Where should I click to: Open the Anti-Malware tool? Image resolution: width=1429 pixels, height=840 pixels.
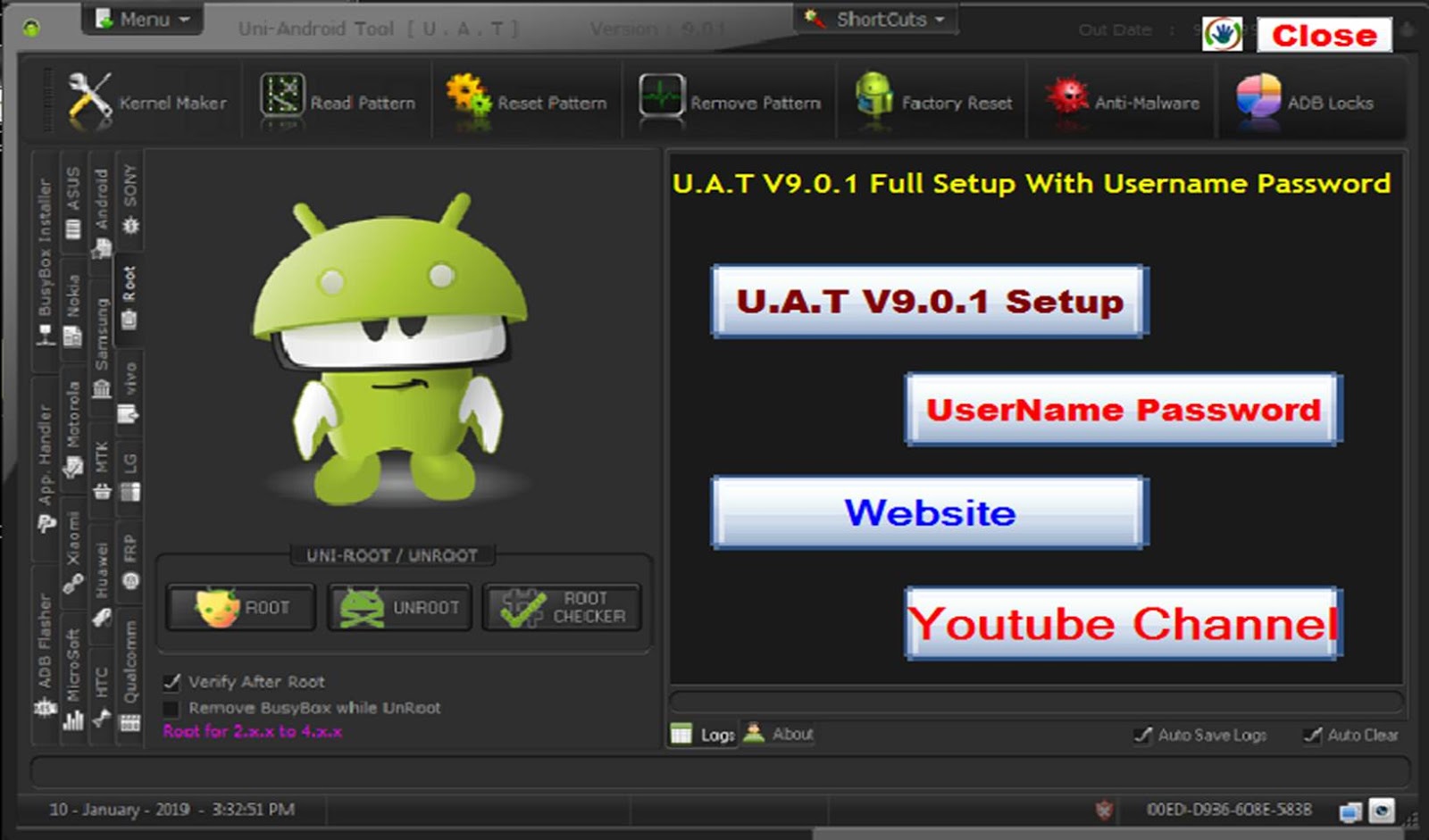point(1123,101)
